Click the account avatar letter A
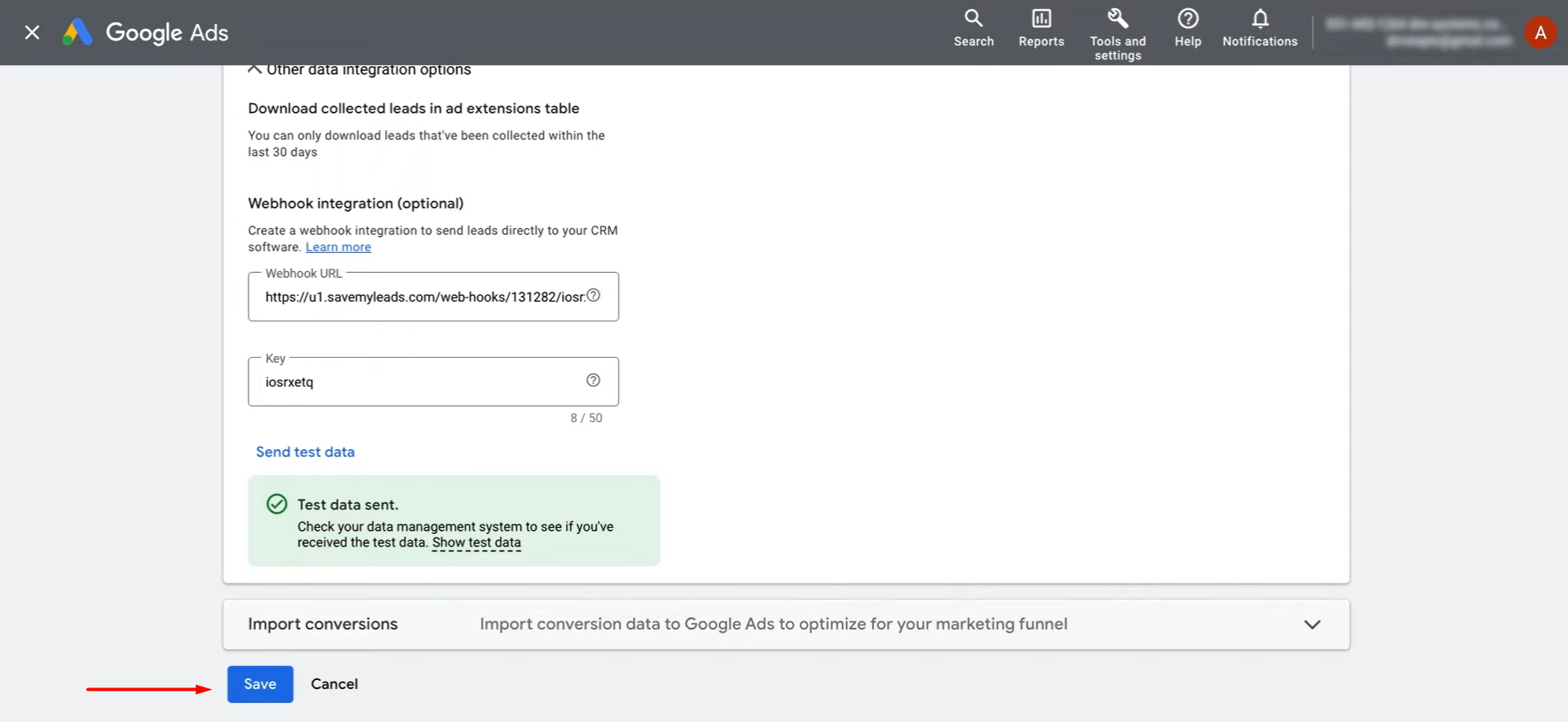The height and width of the screenshot is (722, 1568). click(1540, 33)
